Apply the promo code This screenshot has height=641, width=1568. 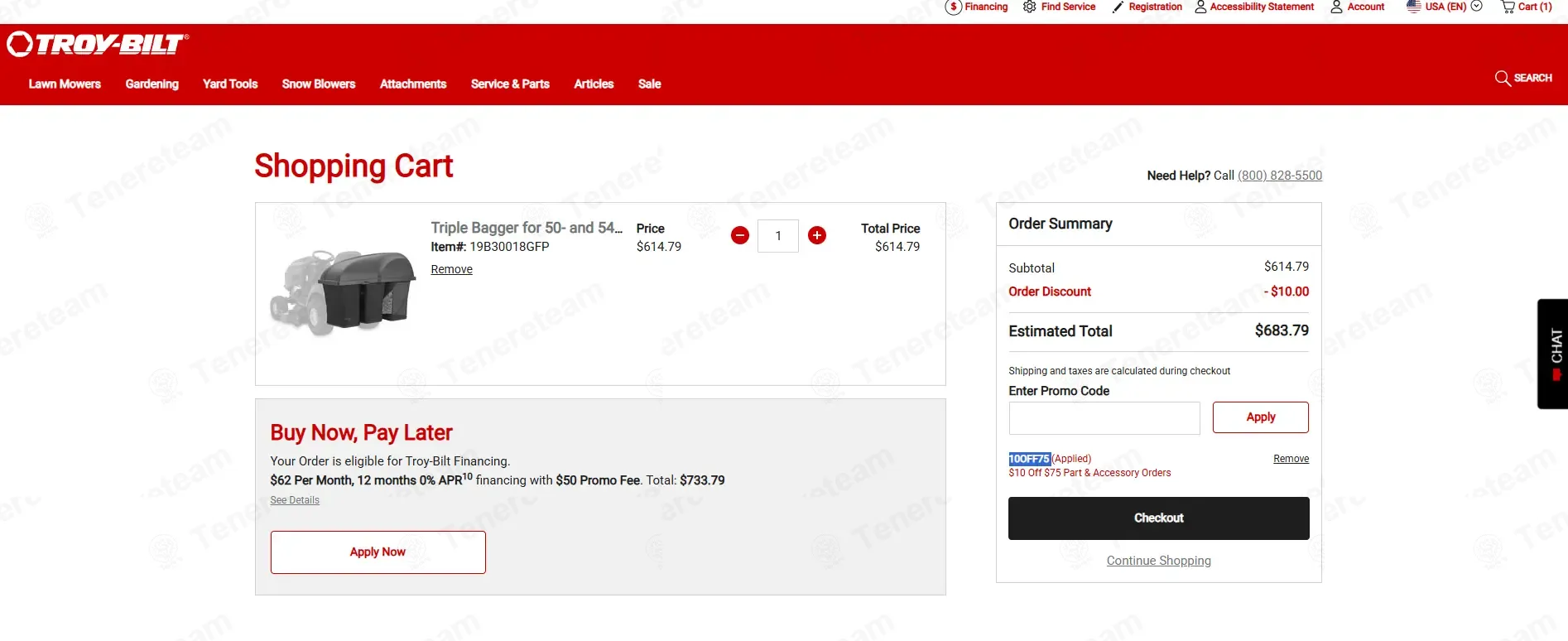click(x=1261, y=417)
